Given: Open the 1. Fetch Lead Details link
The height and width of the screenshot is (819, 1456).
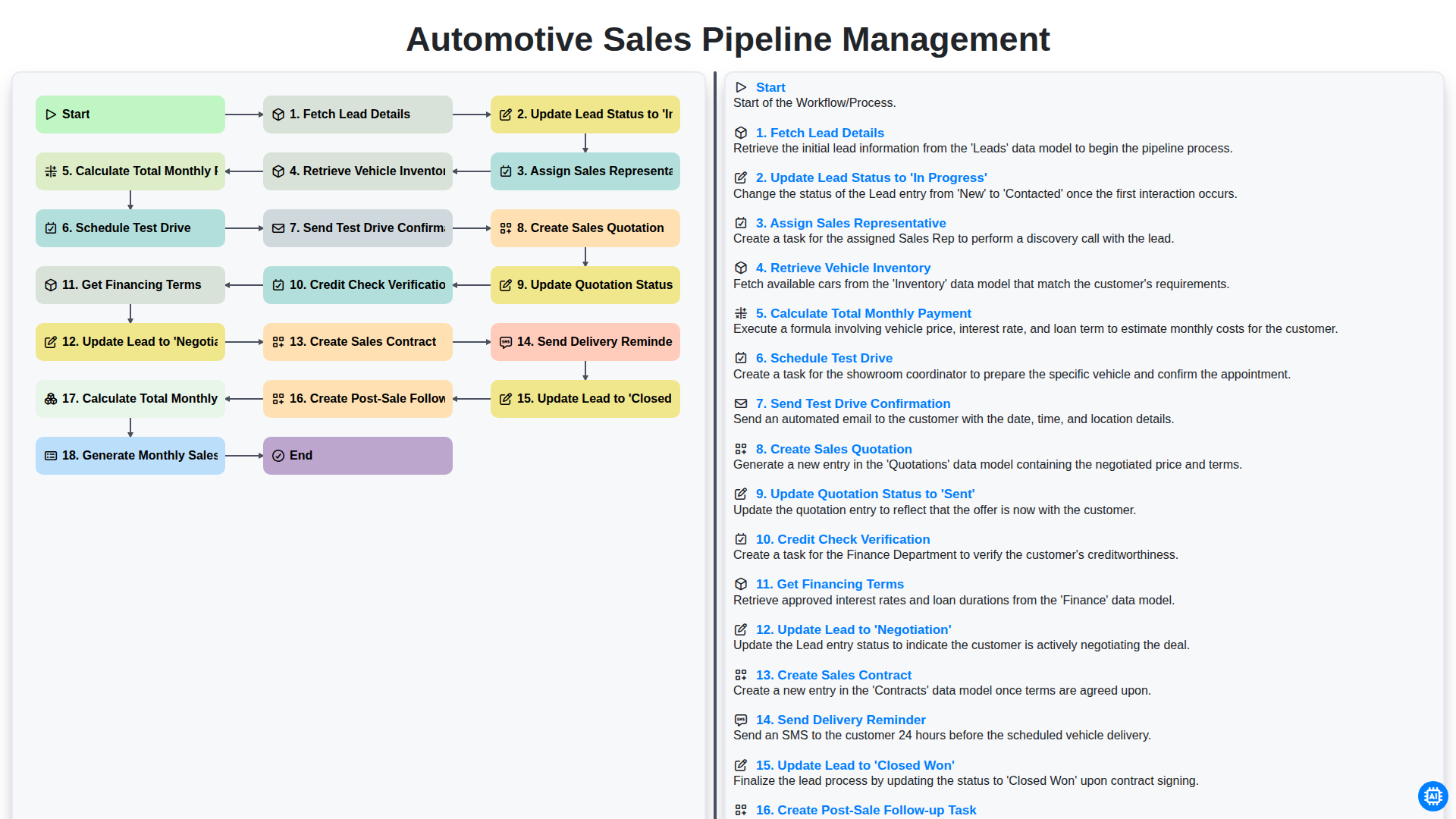Looking at the screenshot, I should 820,133.
